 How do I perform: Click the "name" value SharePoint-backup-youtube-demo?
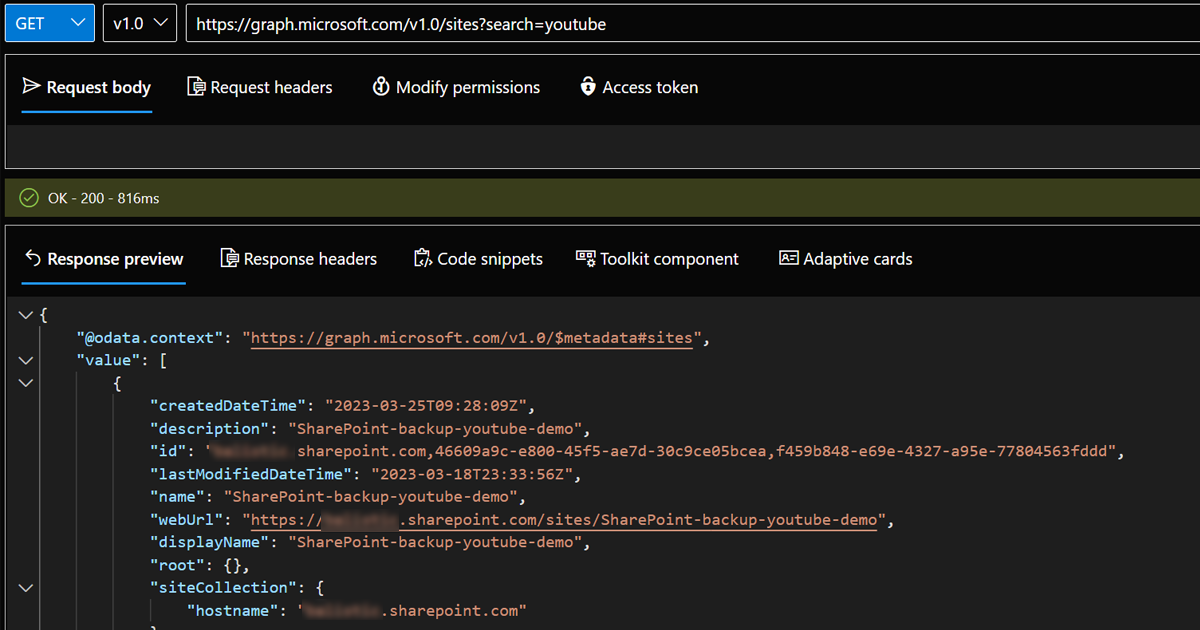(x=371, y=497)
